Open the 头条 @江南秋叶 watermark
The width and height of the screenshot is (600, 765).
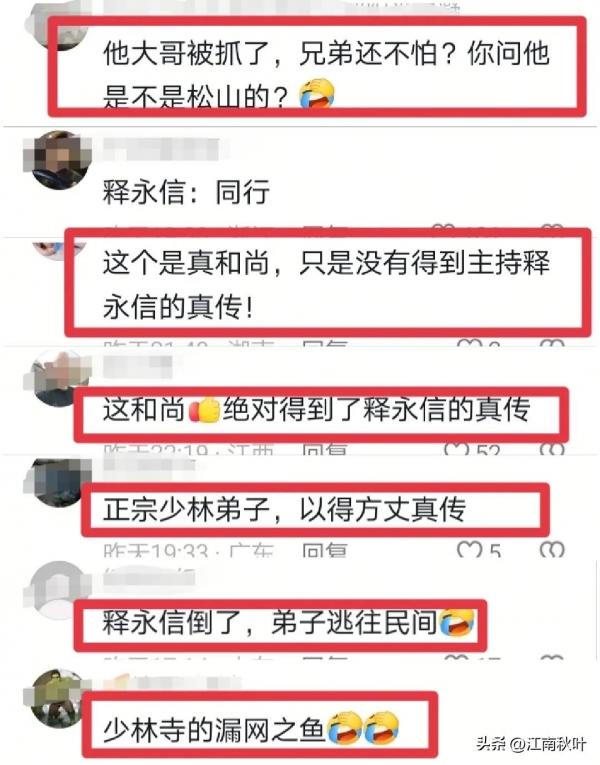tap(531, 744)
